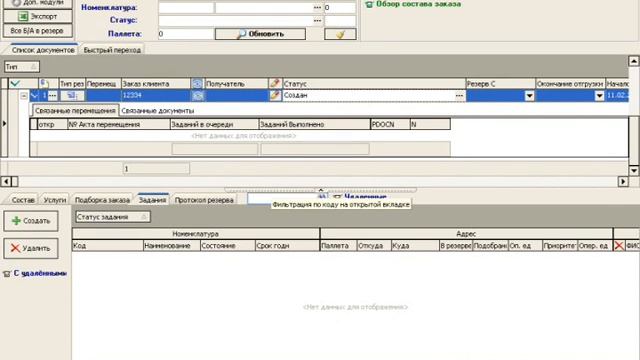
Task: Switch to Состав tab
Action: click(x=23, y=200)
